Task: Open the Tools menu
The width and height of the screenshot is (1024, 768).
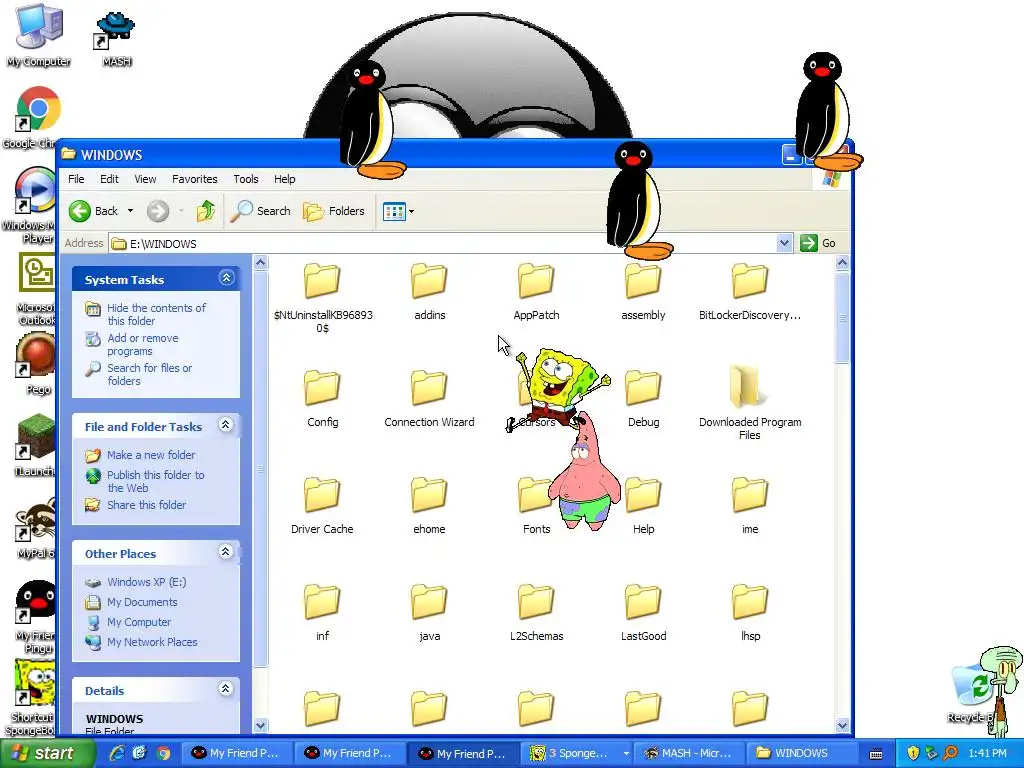Action: click(x=246, y=179)
